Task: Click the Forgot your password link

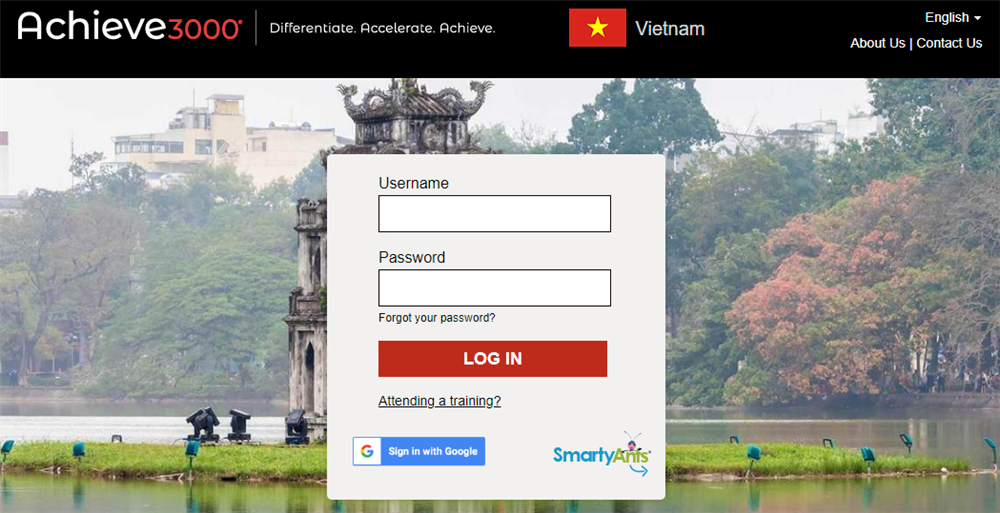Action: (437, 317)
